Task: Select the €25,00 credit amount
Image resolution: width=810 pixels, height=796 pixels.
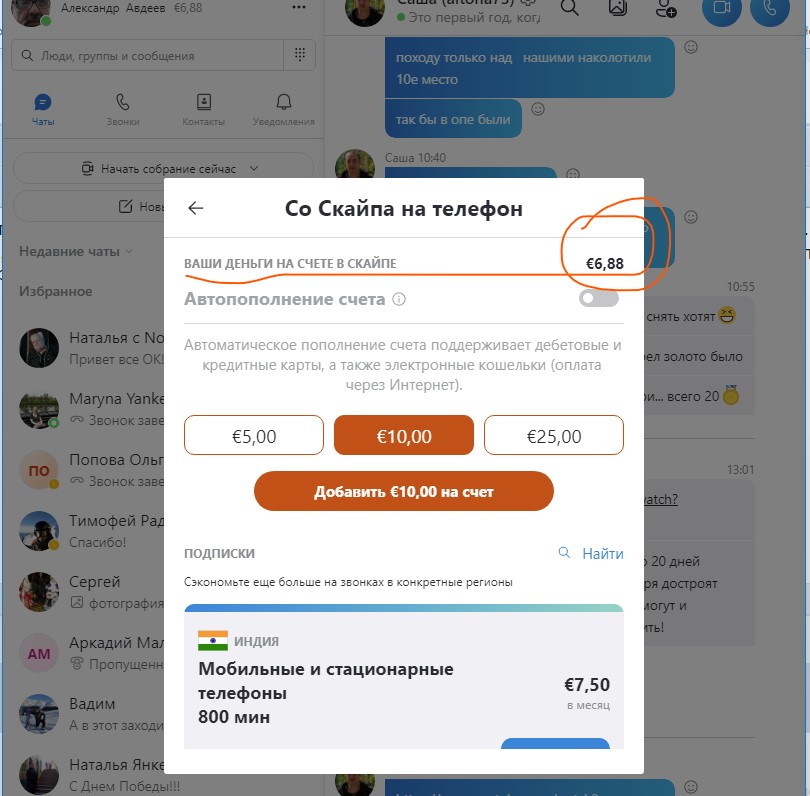Action: click(554, 435)
